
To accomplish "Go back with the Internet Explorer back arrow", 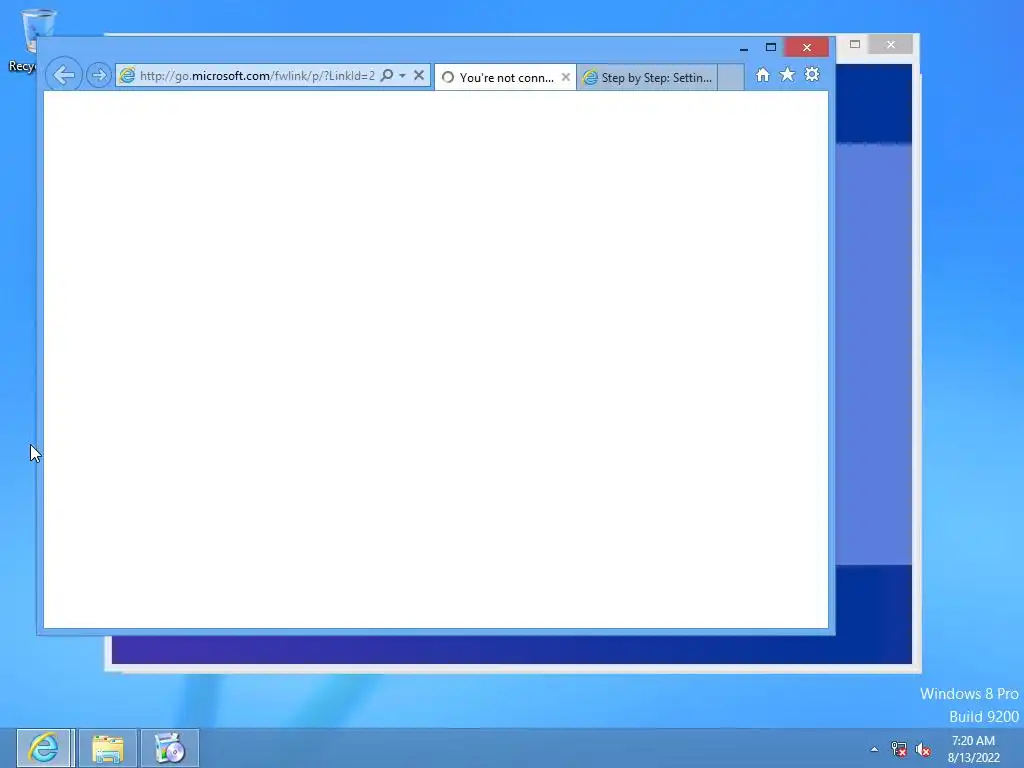I will (64, 75).
